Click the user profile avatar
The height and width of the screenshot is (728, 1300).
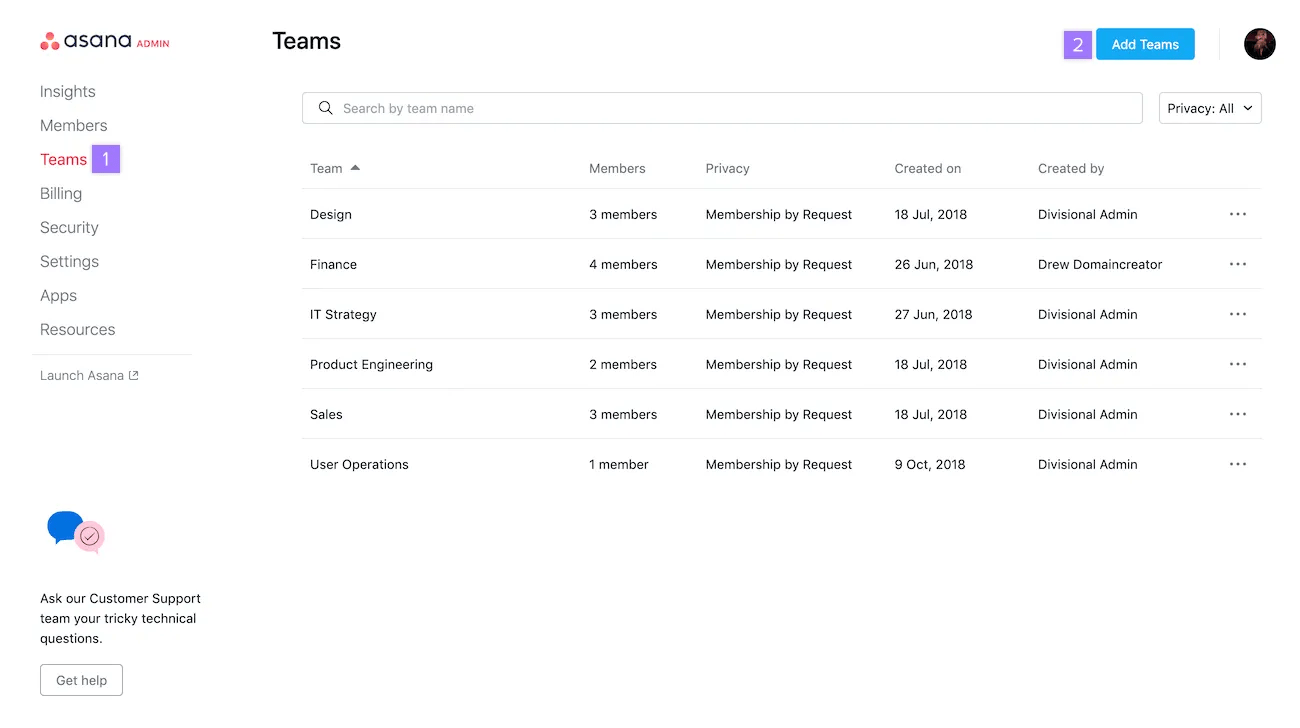point(1259,44)
